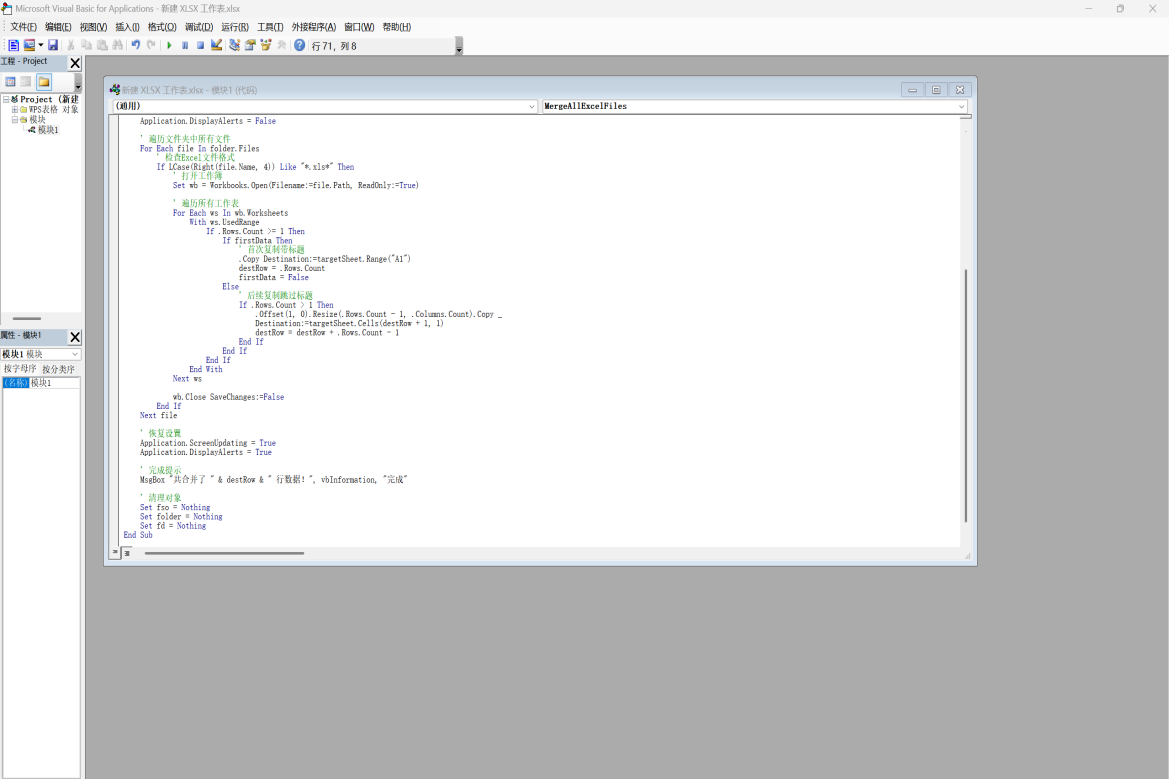Open the 调试(D) menu
Screen dimensions: 1169x779
(198, 27)
